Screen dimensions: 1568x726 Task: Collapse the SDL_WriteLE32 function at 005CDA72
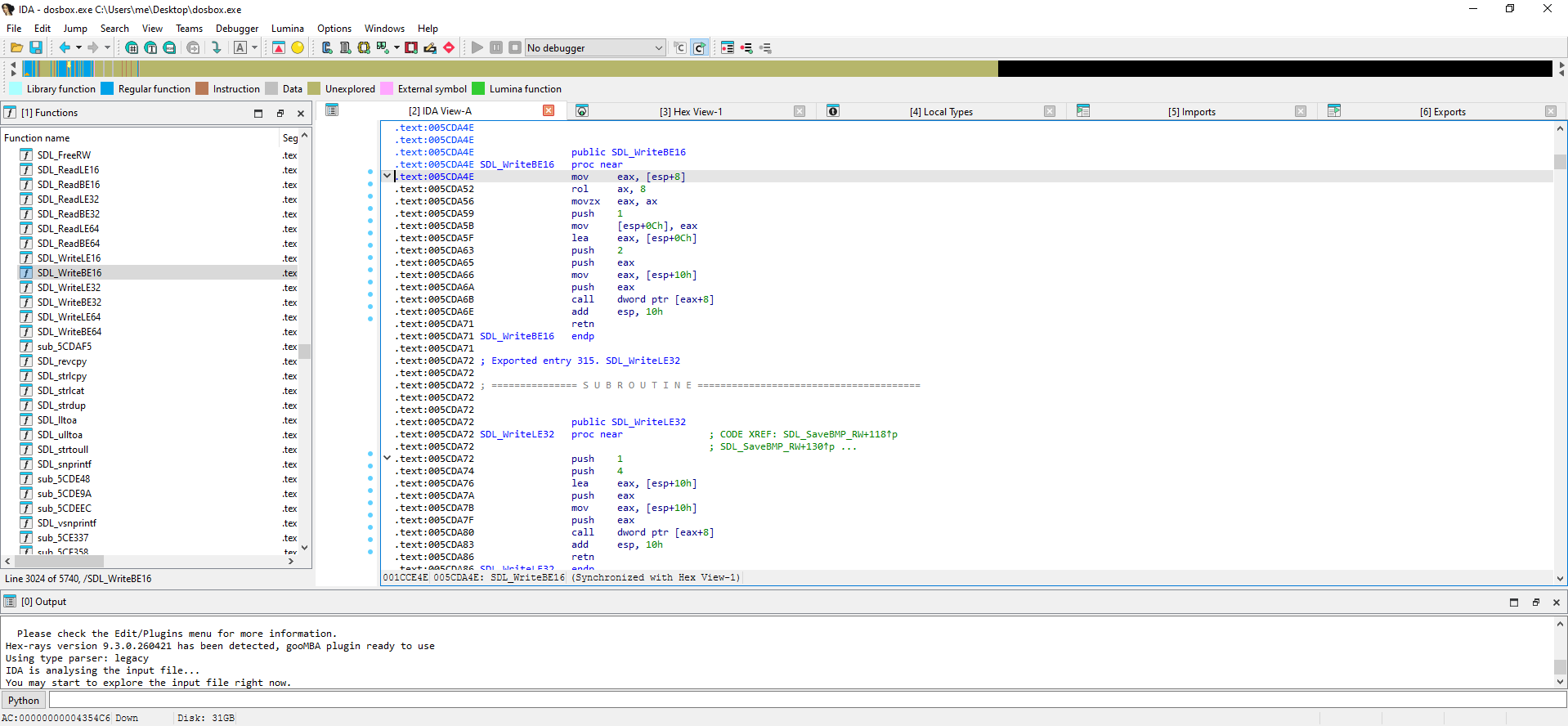pos(388,458)
